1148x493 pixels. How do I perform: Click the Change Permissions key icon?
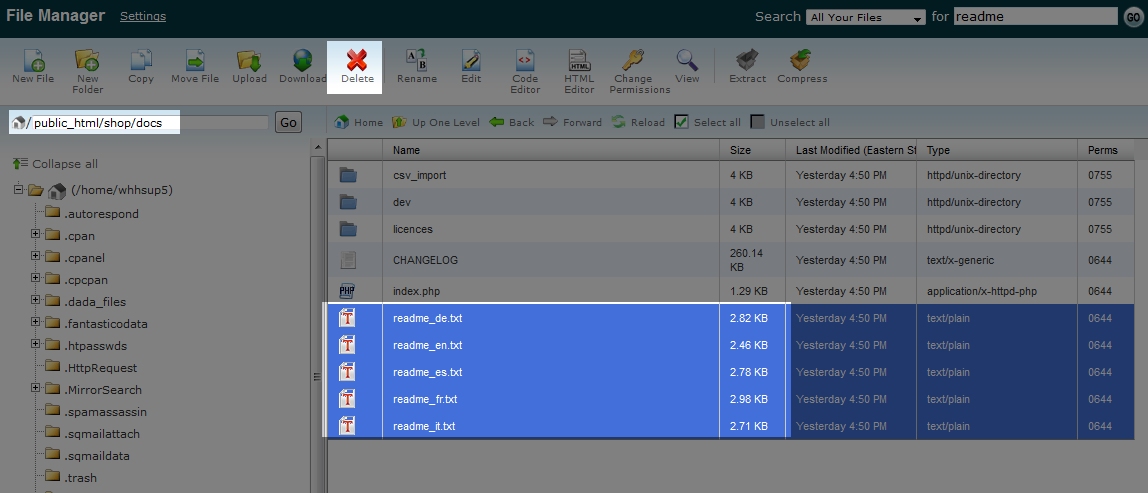(632, 61)
